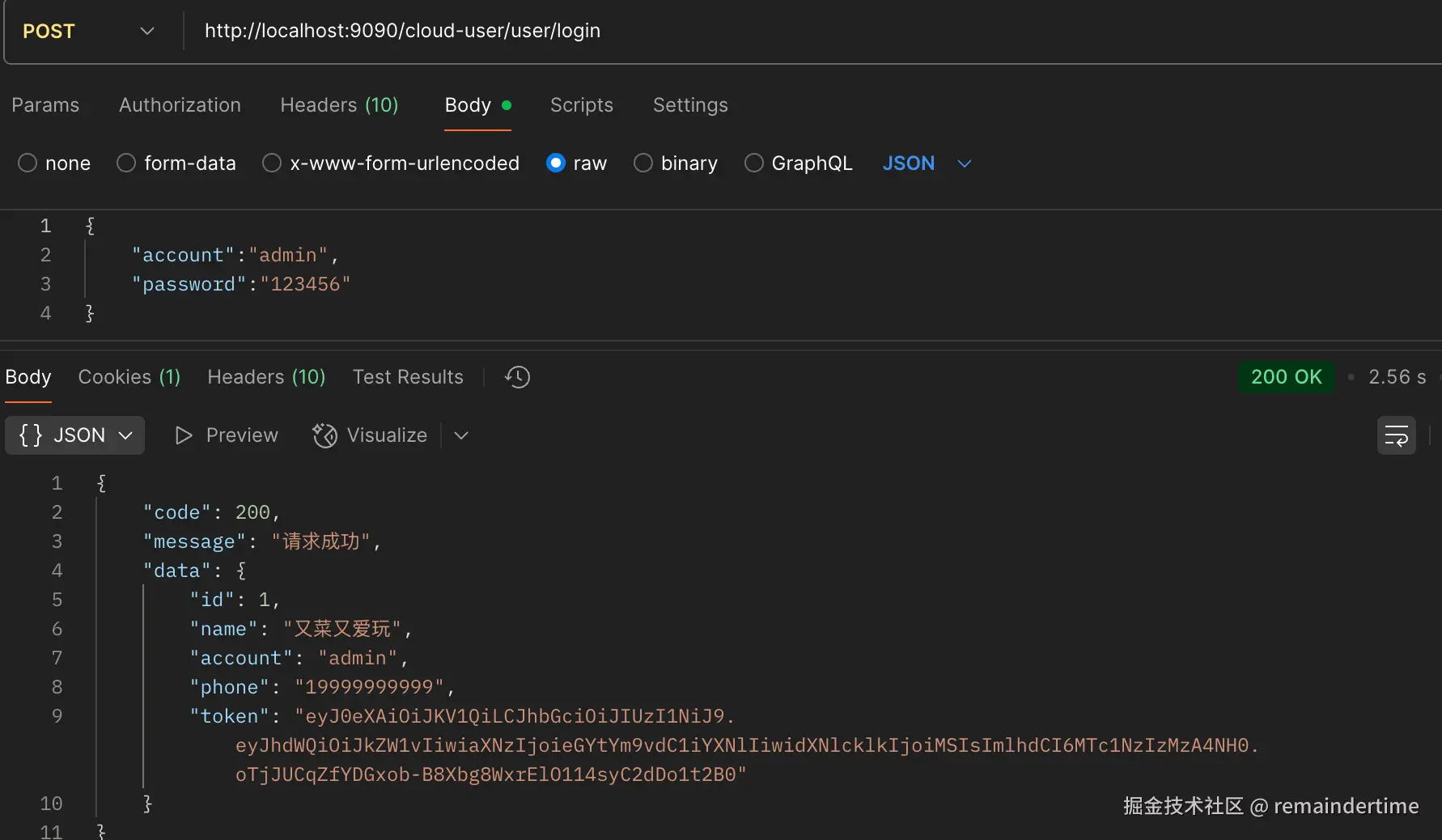Select the GraphQL body type
Screen dimensions: 1442x840
[x=754, y=163]
